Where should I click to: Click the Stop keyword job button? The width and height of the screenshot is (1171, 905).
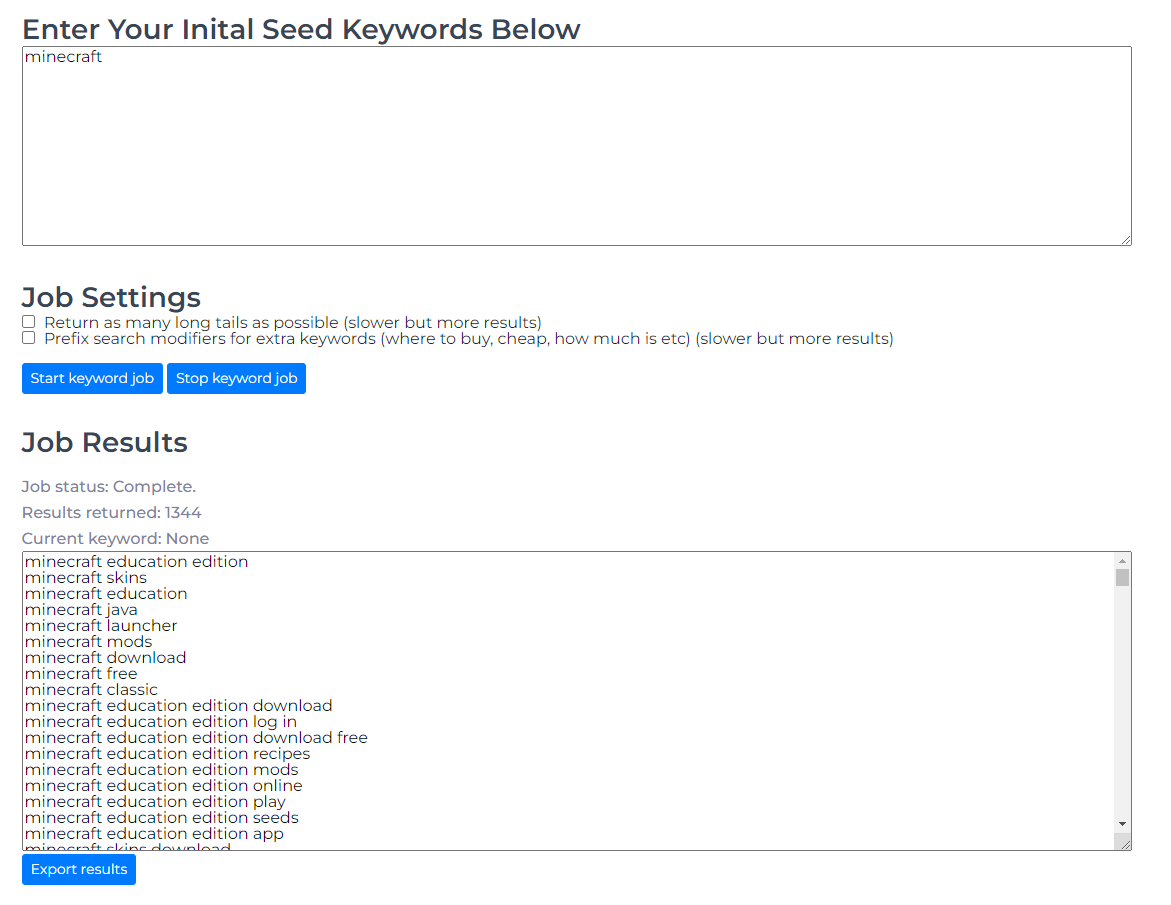click(x=236, y=379)
